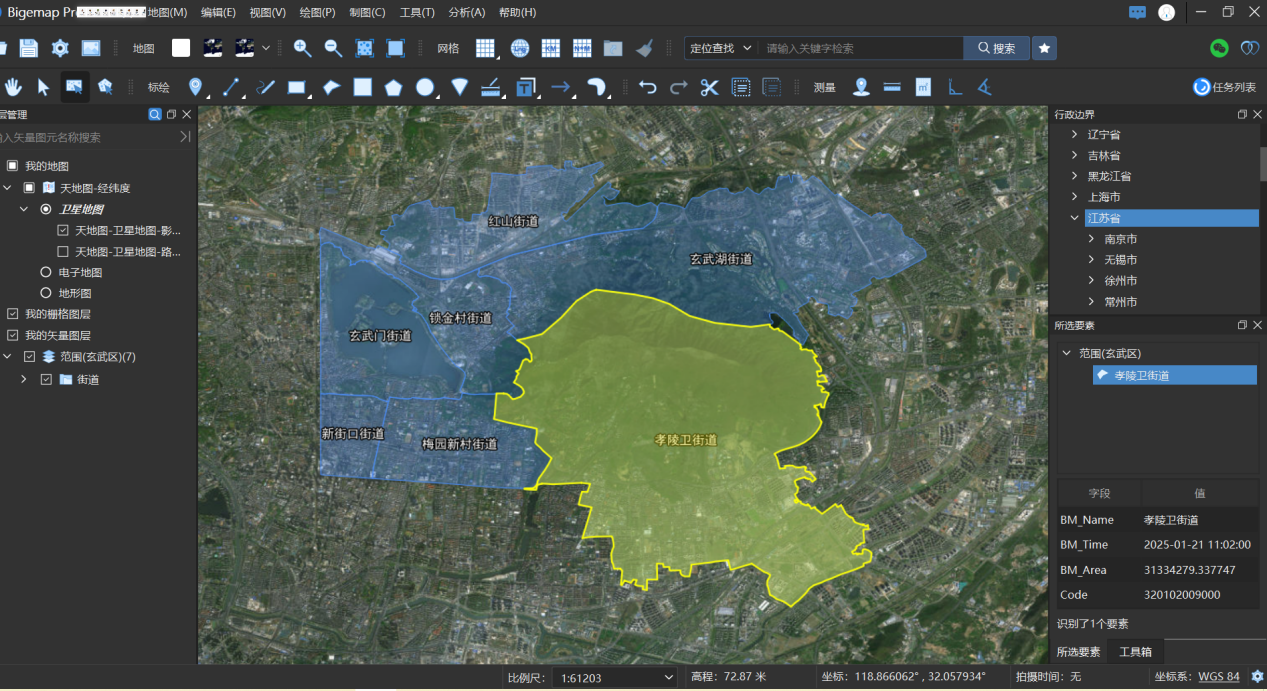Select the area measurement m² tool
1267x691 pixels.
[x=923, y=87]
